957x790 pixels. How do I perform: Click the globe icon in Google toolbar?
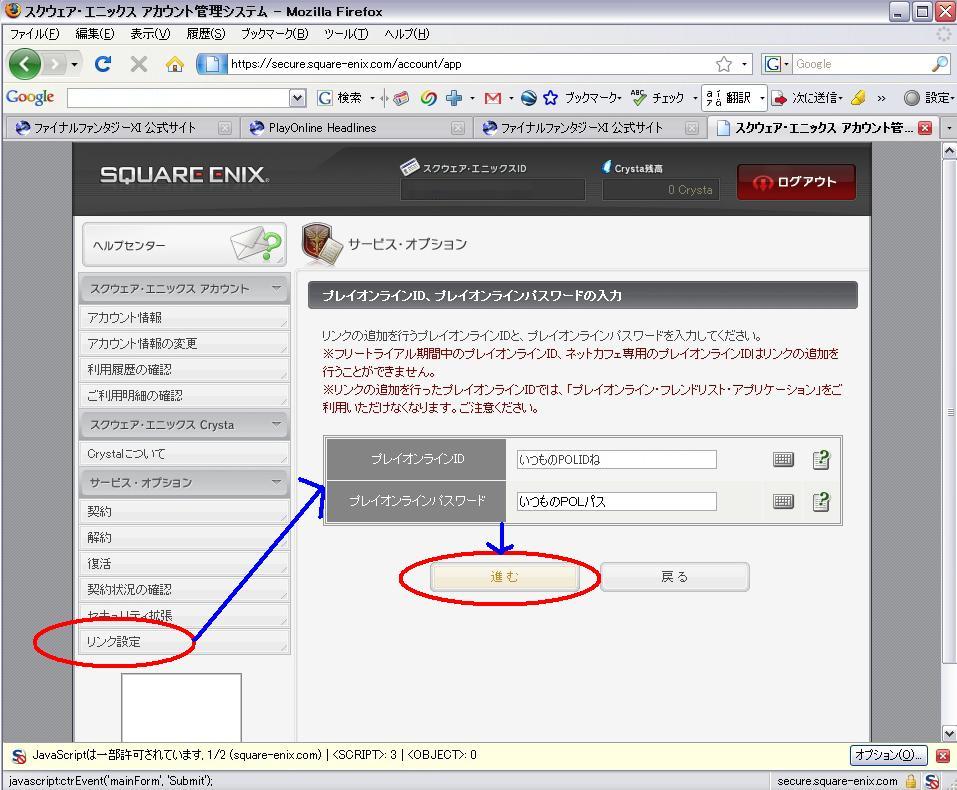point(529,98)
